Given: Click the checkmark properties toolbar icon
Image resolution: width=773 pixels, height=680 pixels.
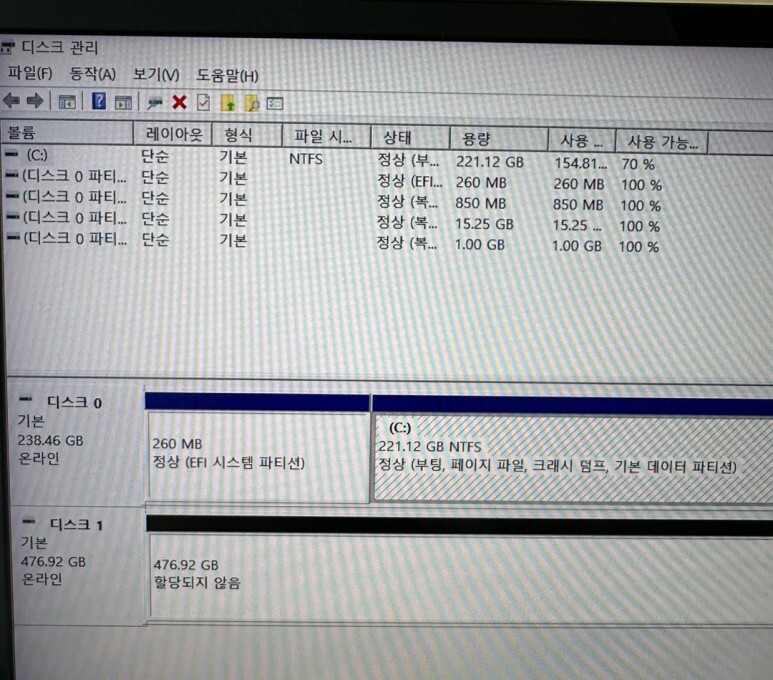Looking at the screenshot, I should 203,103.
